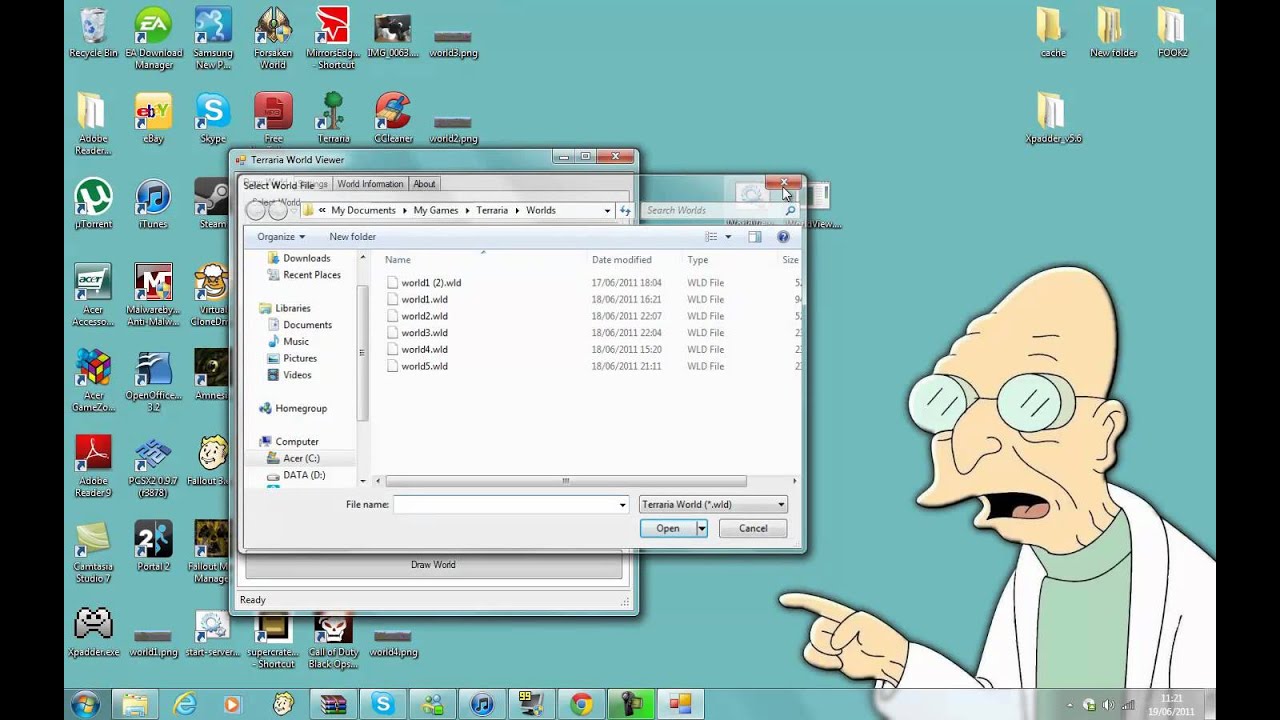The height and width of the screenshot is (720, 1280).
Task: Select the file world3.wld
Action: pos(418,333)
